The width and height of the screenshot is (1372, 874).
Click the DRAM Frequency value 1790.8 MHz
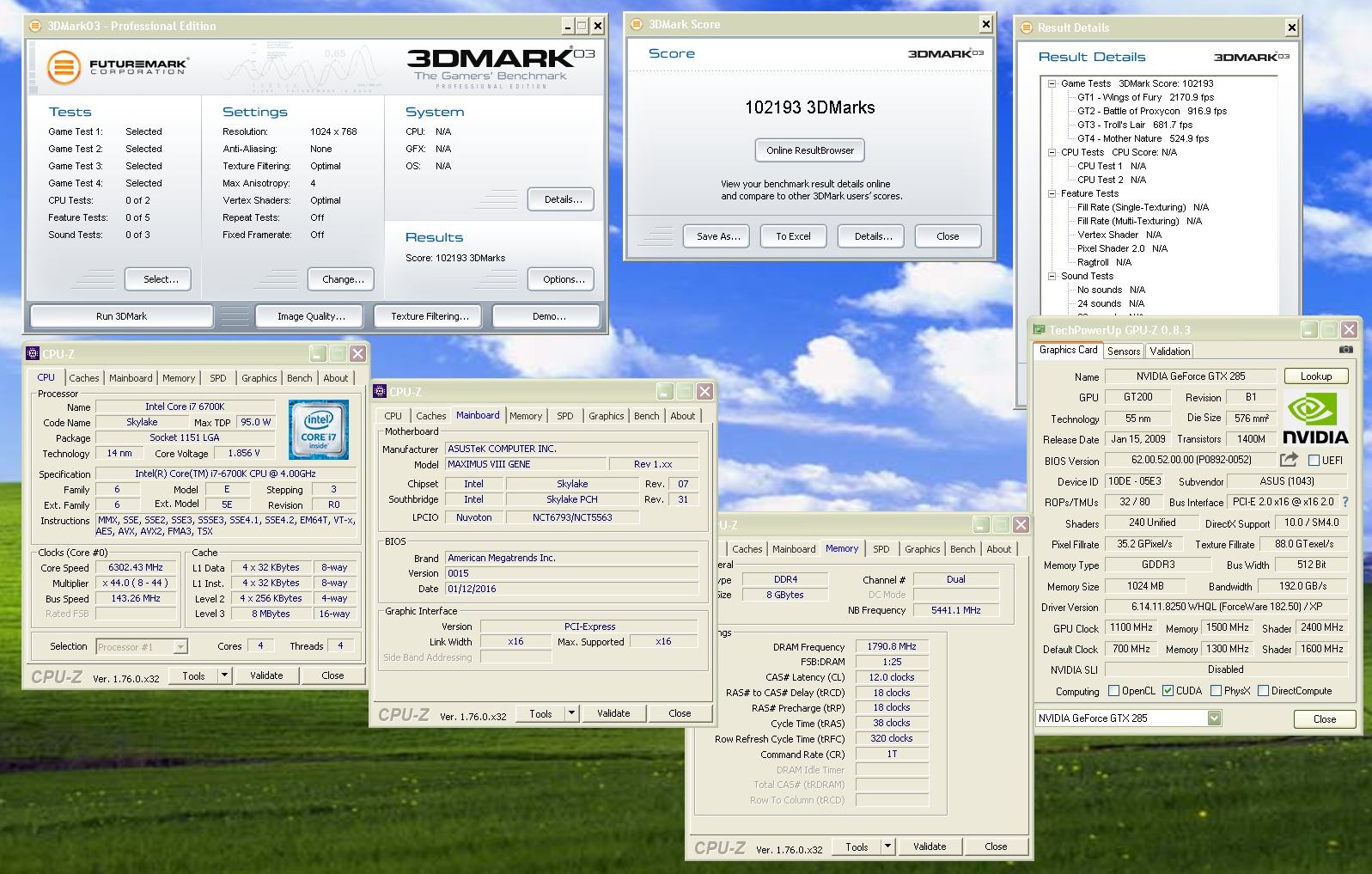coord(892,646)
